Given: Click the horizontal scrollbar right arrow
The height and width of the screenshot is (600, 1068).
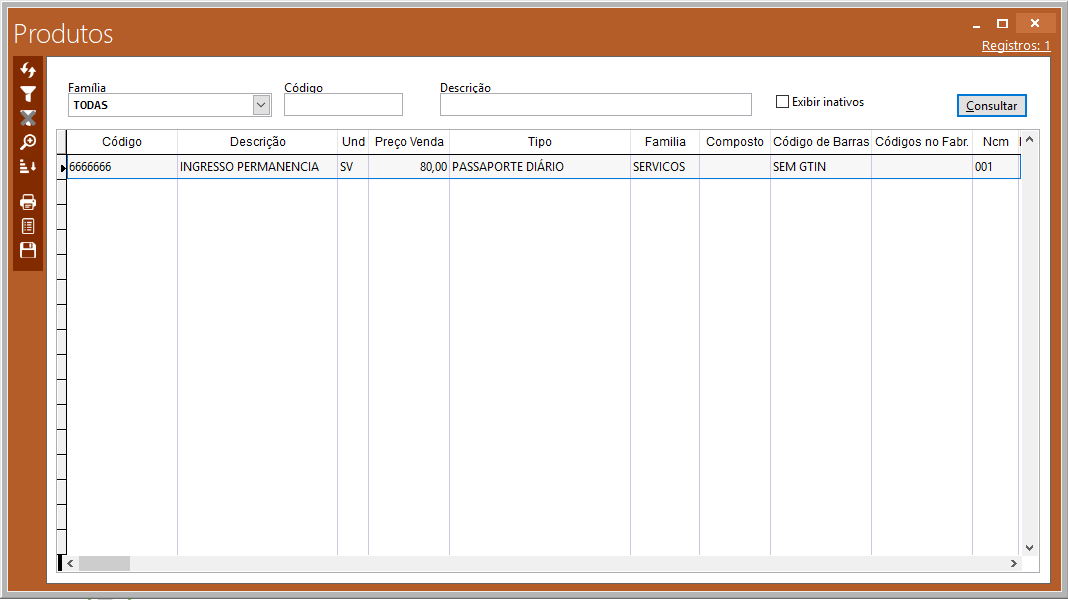Looking at the screenshot, I should tap(1013, 564).
